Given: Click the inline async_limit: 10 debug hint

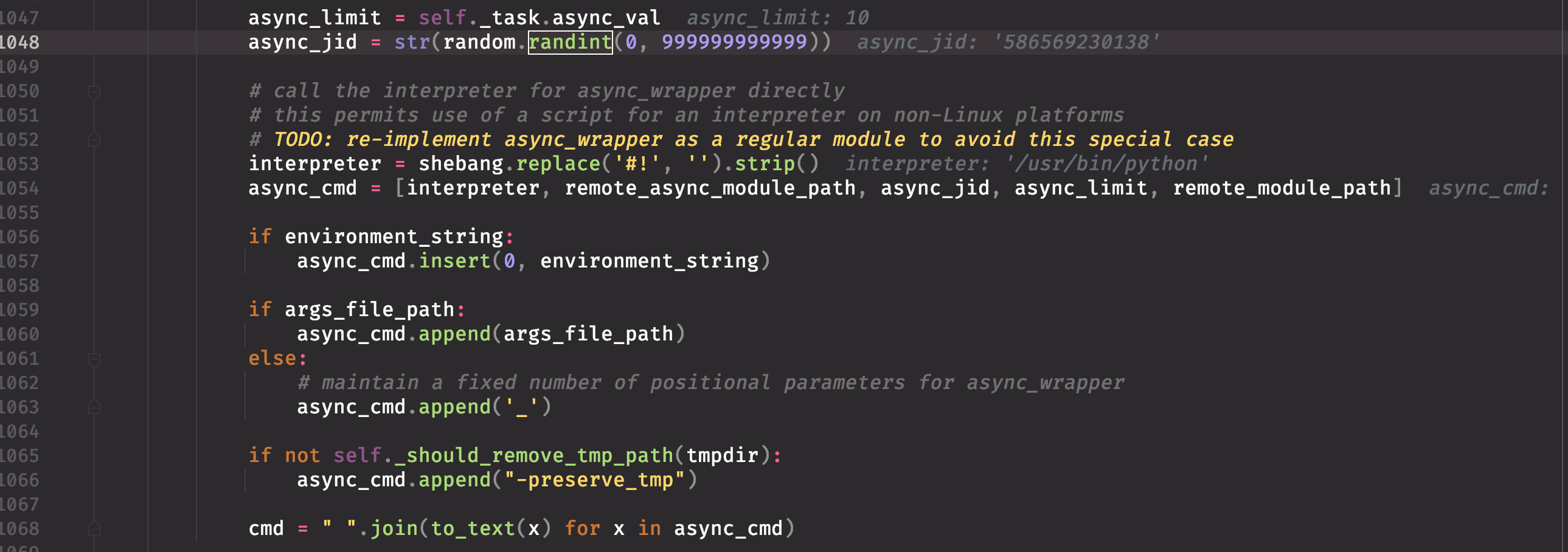Looking at the screenshot, I should pyautogui.click(x=777, y=18).
